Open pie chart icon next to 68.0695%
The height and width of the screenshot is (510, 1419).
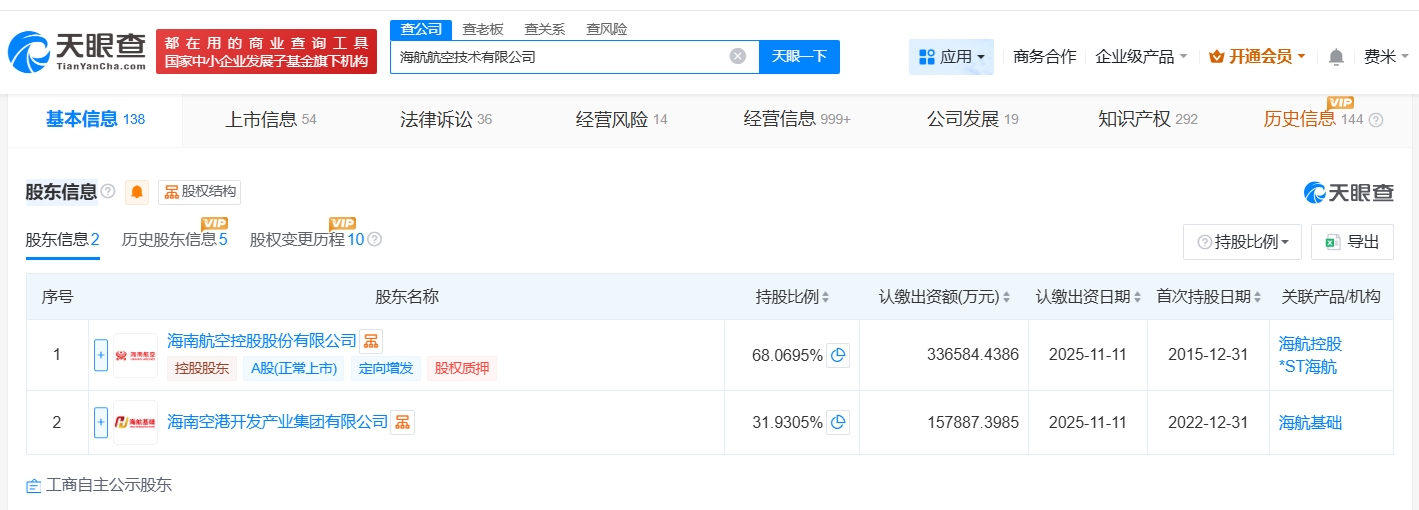click(838, 355)
